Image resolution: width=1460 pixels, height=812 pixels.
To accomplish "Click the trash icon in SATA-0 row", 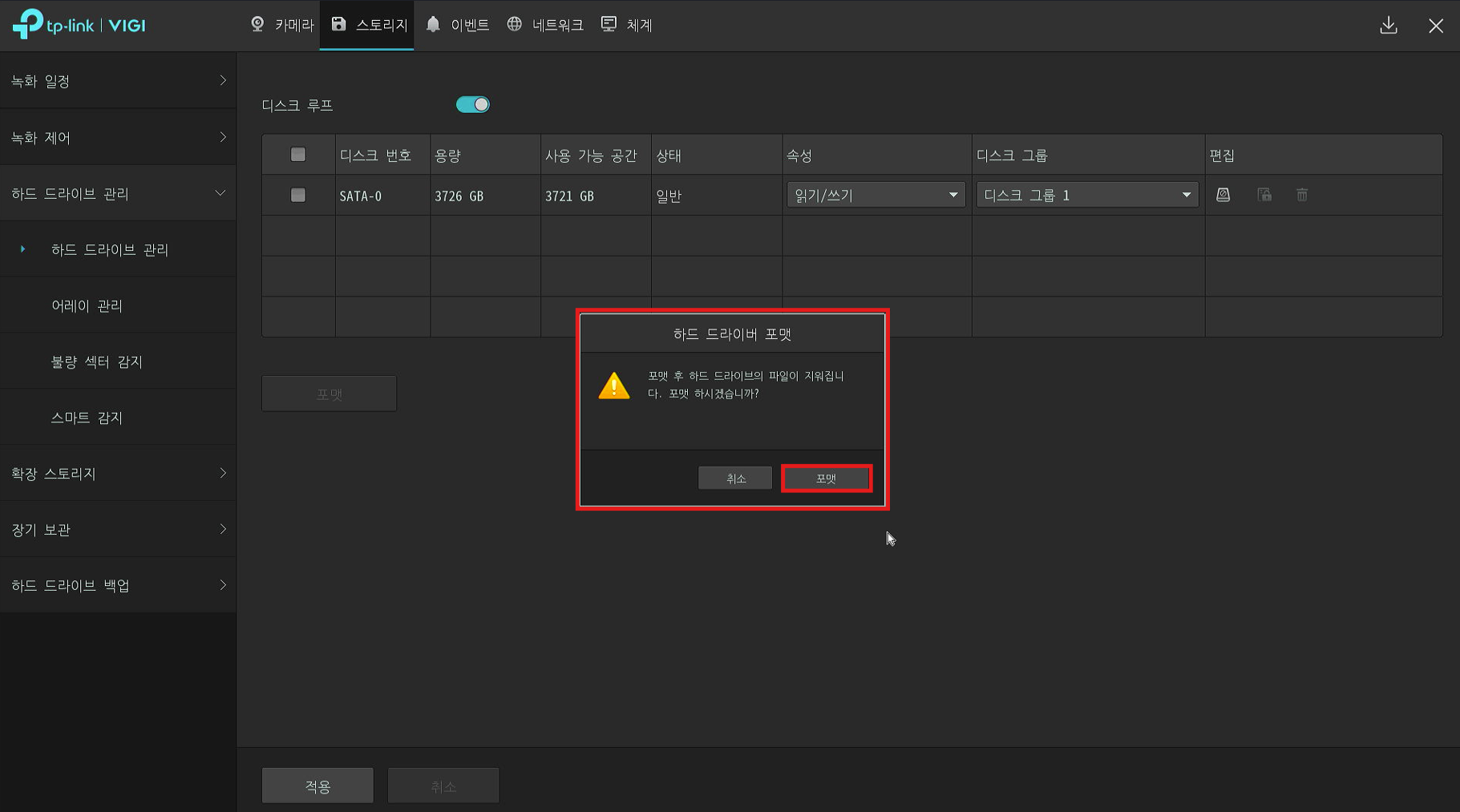I will [x=1302, y=195].
